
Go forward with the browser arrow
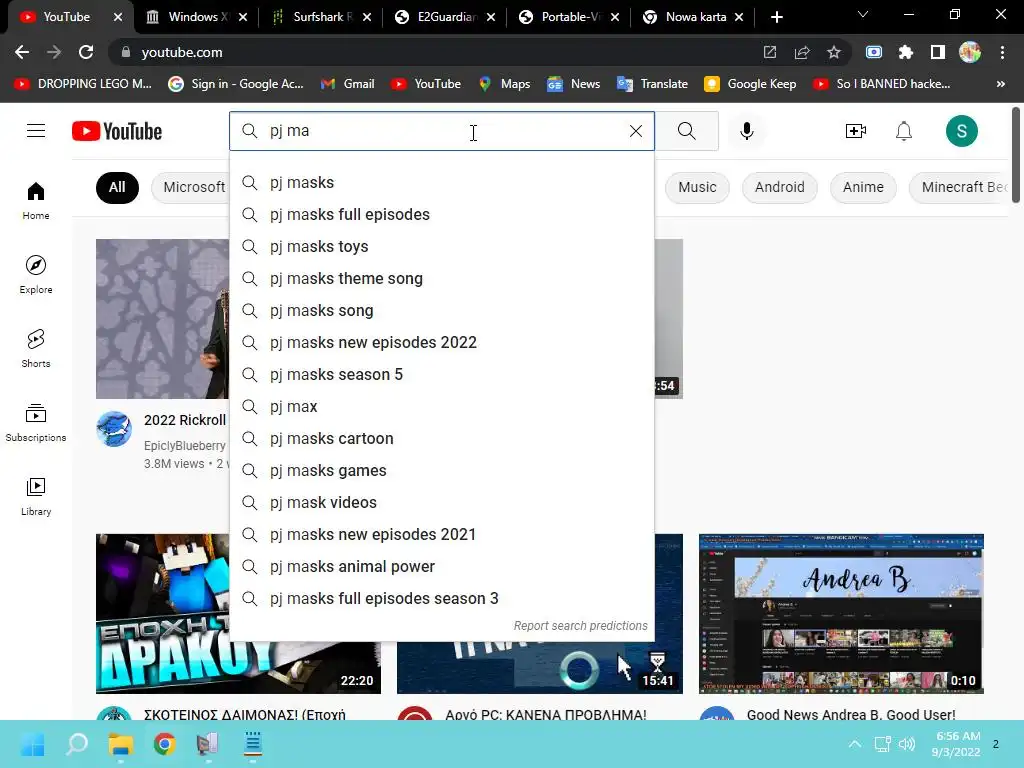point(54,52)
